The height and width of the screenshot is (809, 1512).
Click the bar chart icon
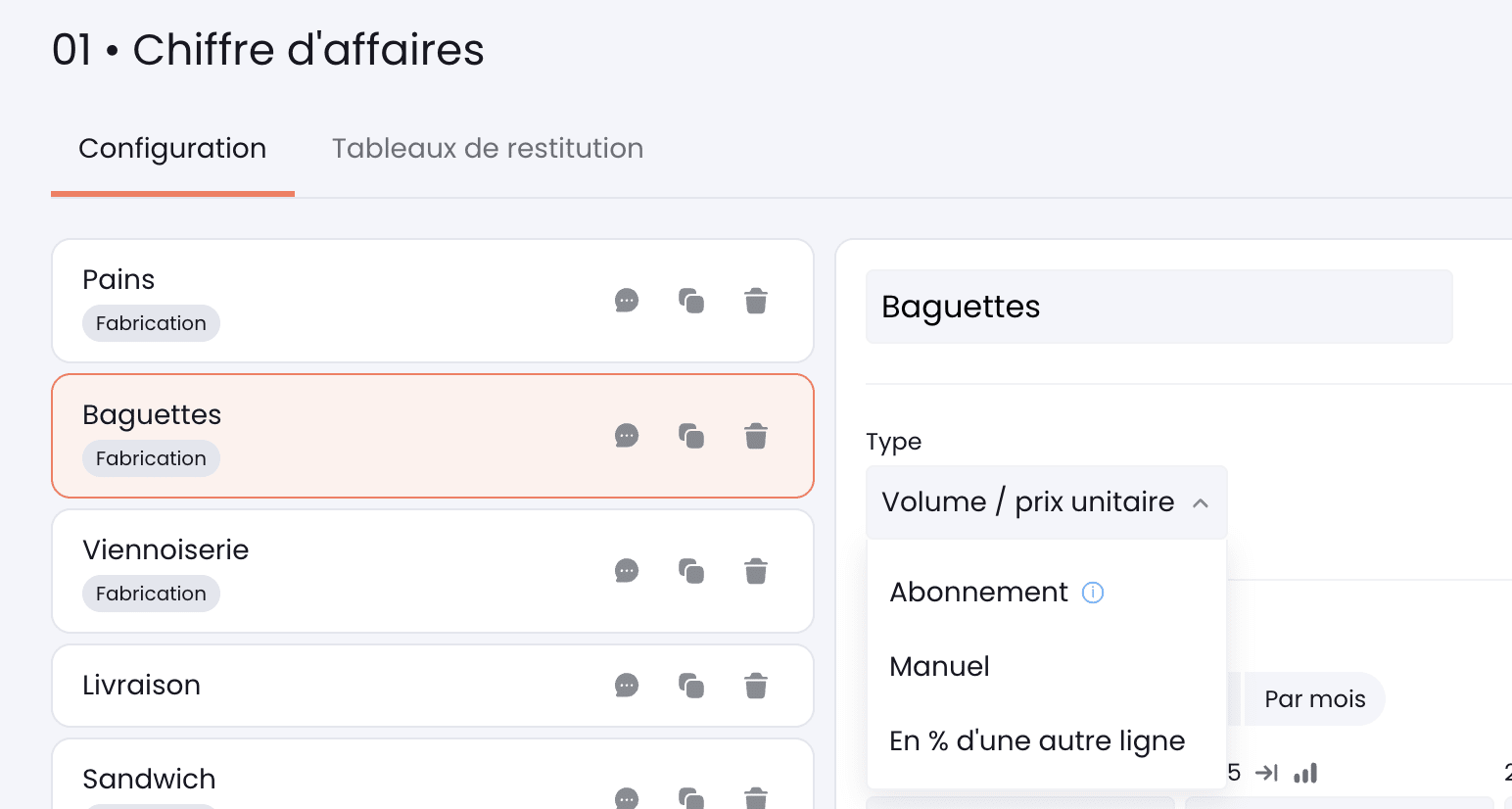tap(1305, 774)
